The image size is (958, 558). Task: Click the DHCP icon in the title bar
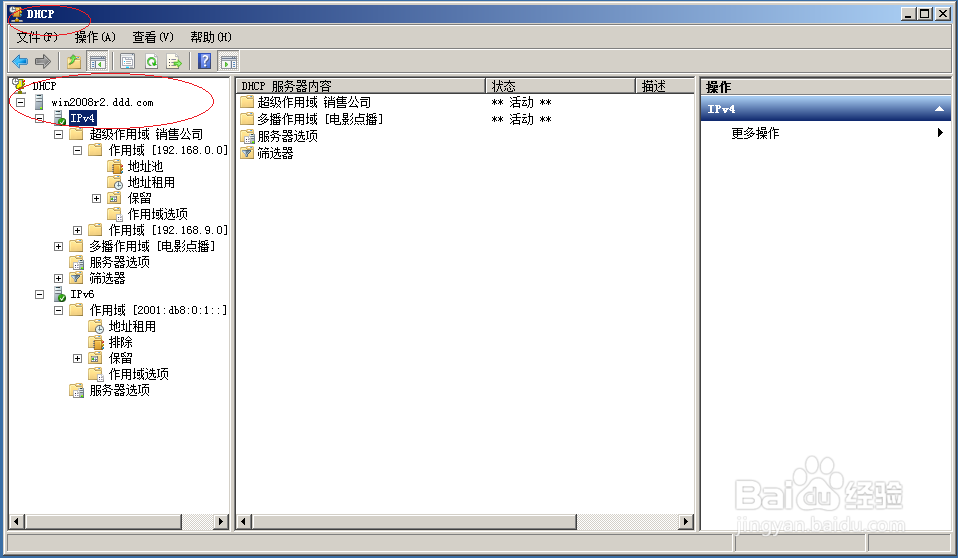pos(16,13)
